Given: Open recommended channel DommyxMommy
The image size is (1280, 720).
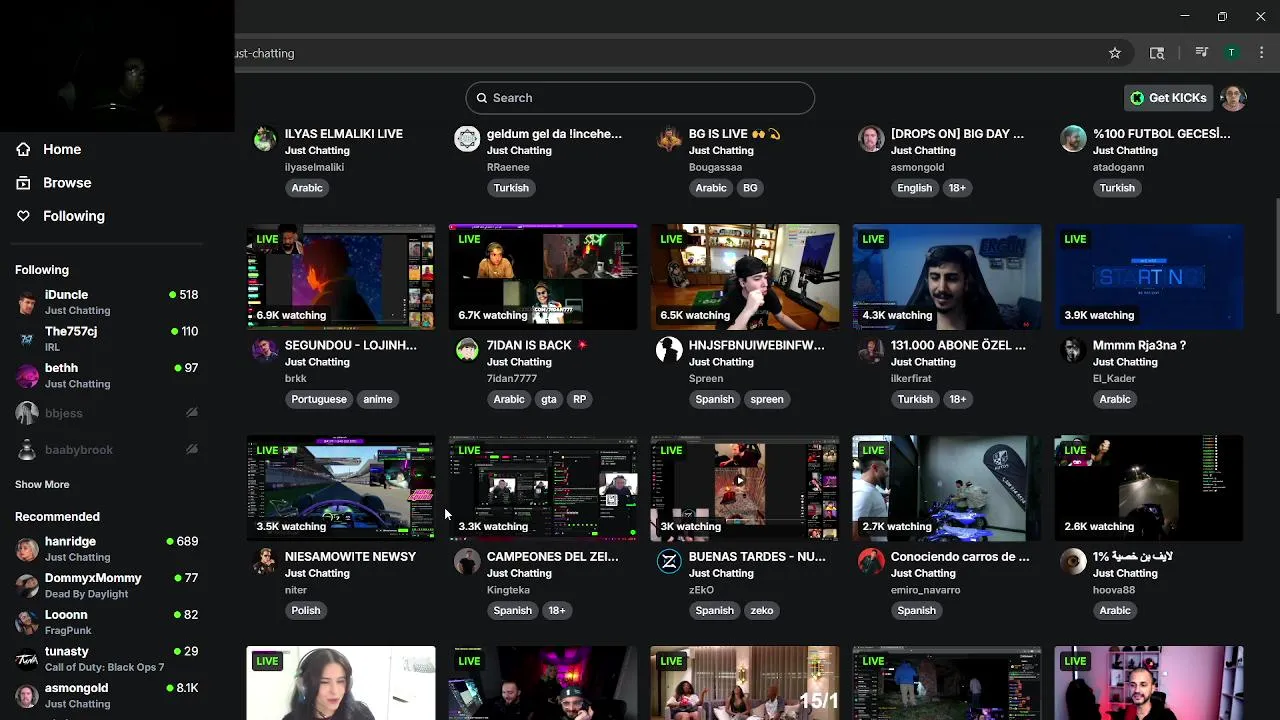Looking at the screenshot, I should click(x=107, y=585).
